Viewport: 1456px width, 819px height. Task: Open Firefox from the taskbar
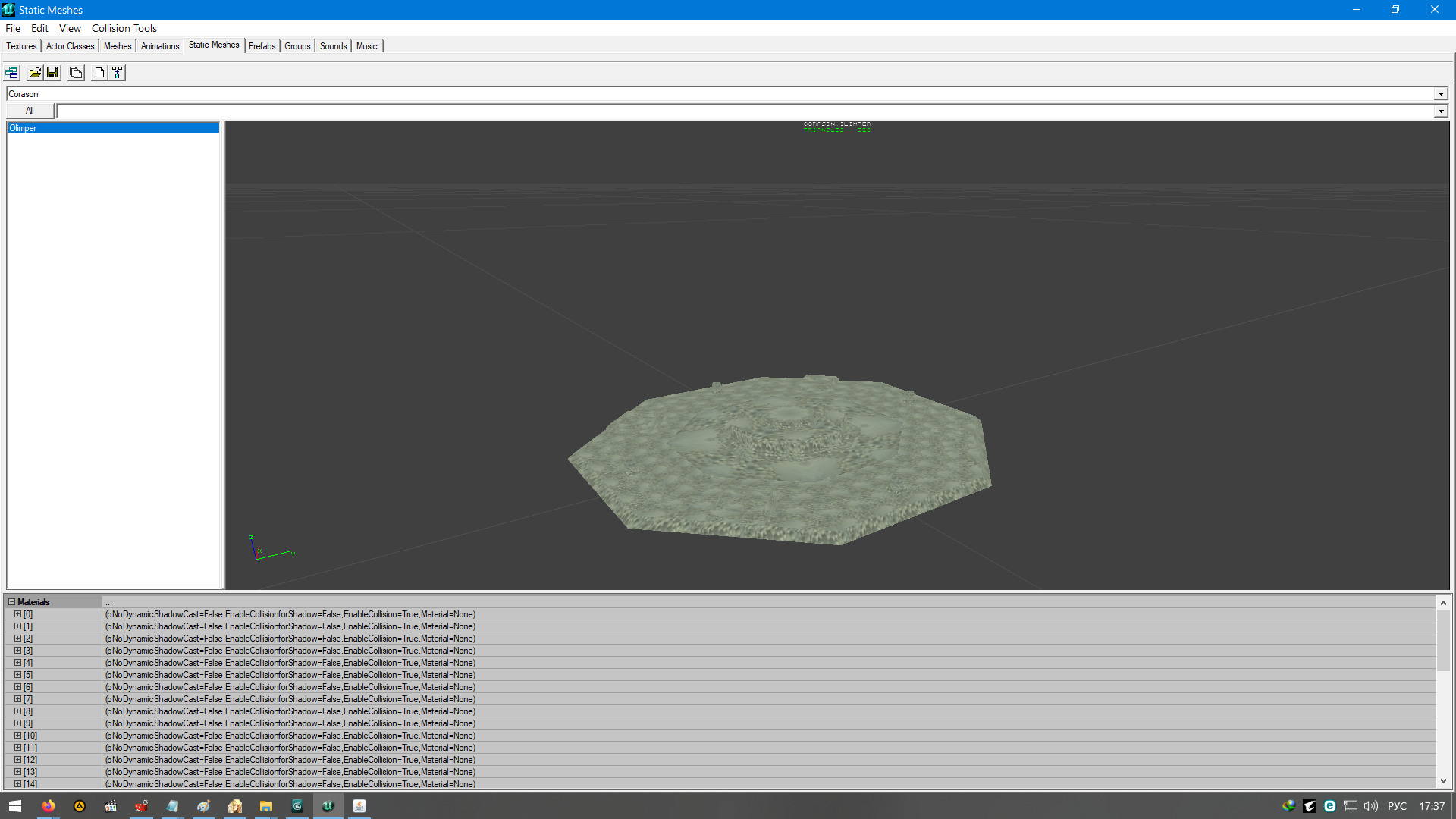coord(49,806)
